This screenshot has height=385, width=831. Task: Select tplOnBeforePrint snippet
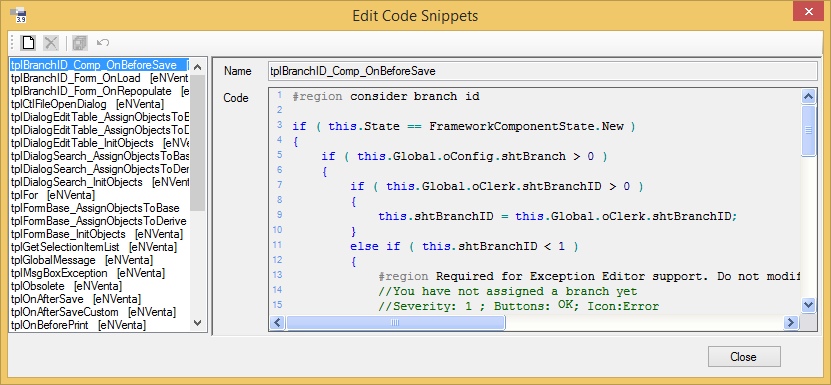[x=99, y=325]
